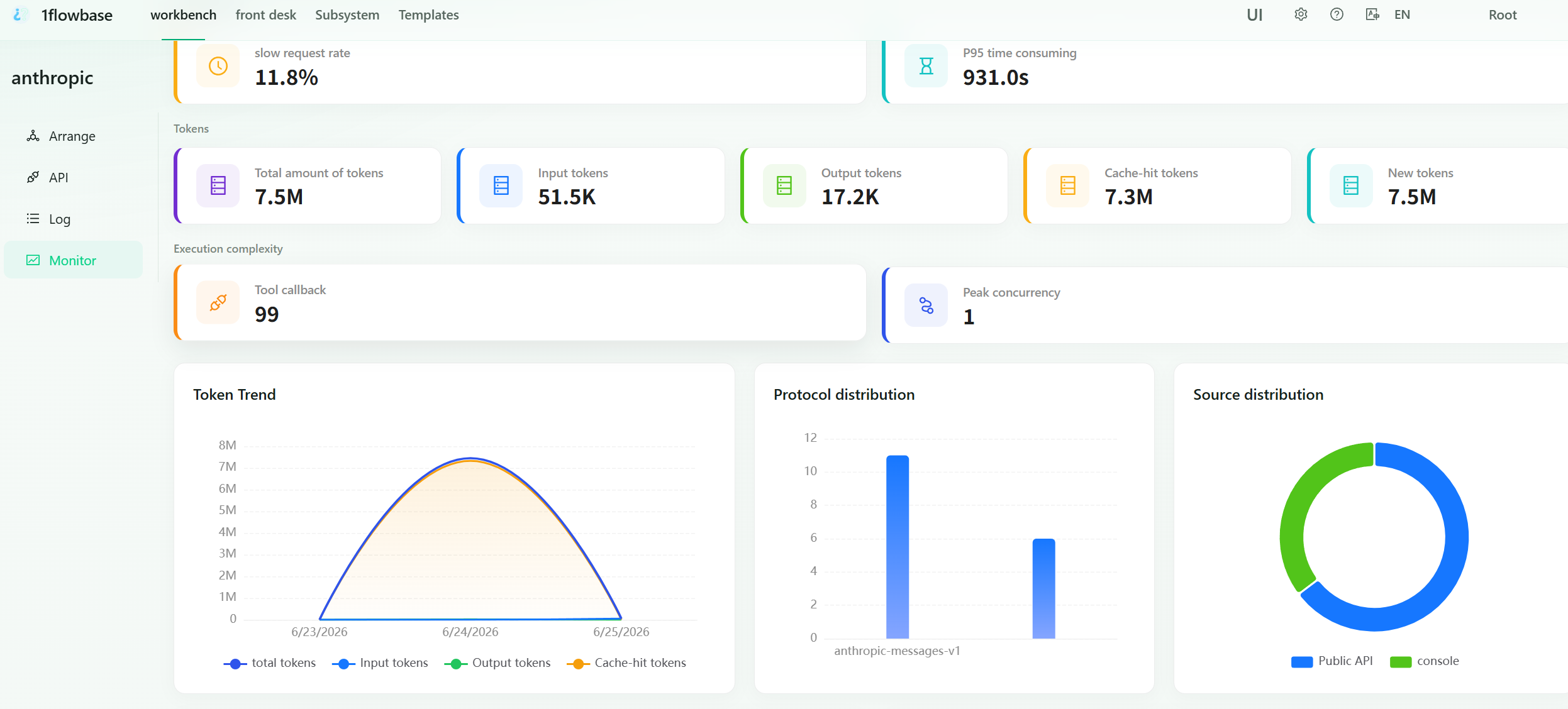The width and height of the screenshot is (1568, 709).
Task: Click the 6/23/2026 axis date label
Action: (x=320, y=632)
